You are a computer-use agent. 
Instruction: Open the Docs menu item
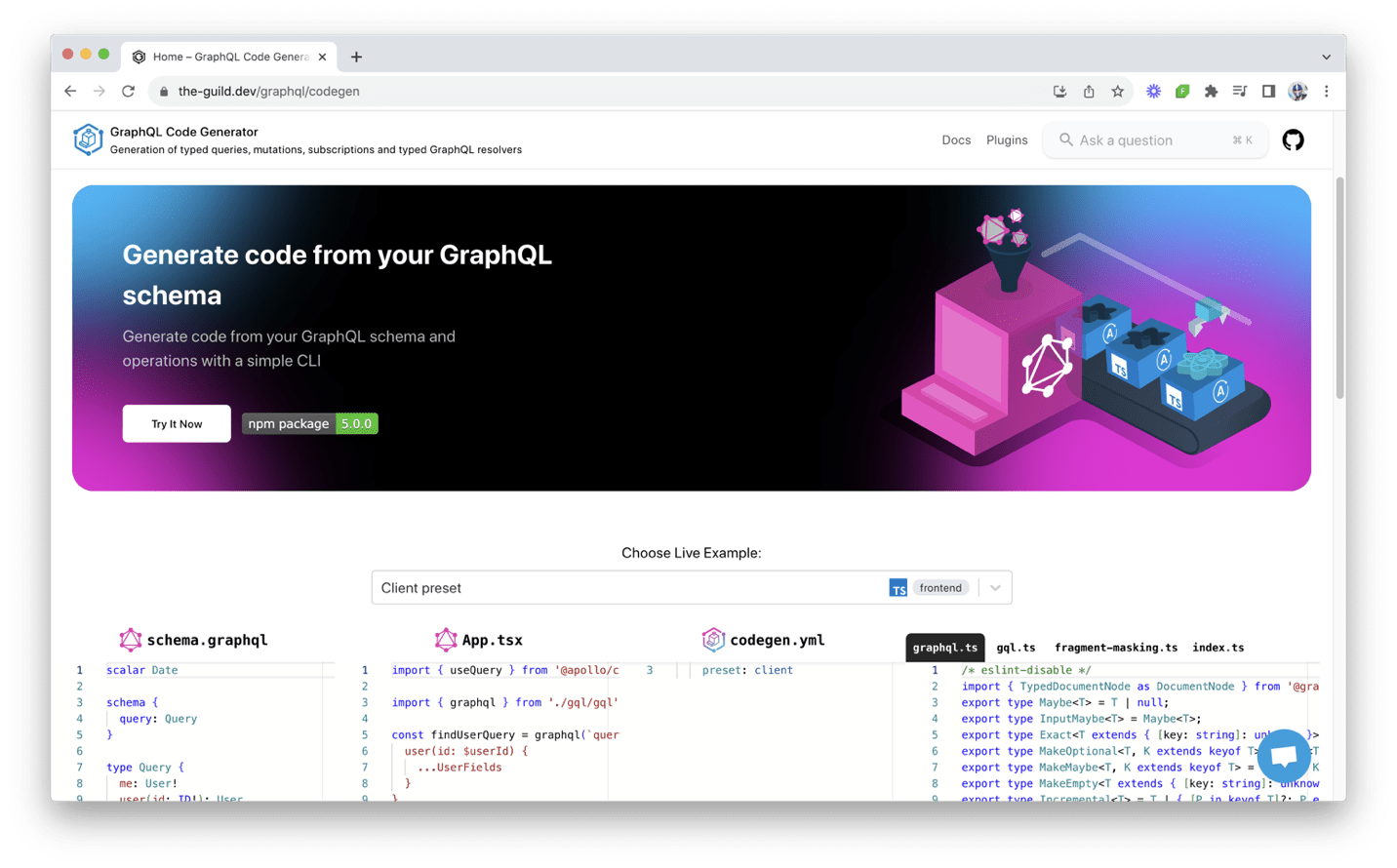tap(956, 140)
